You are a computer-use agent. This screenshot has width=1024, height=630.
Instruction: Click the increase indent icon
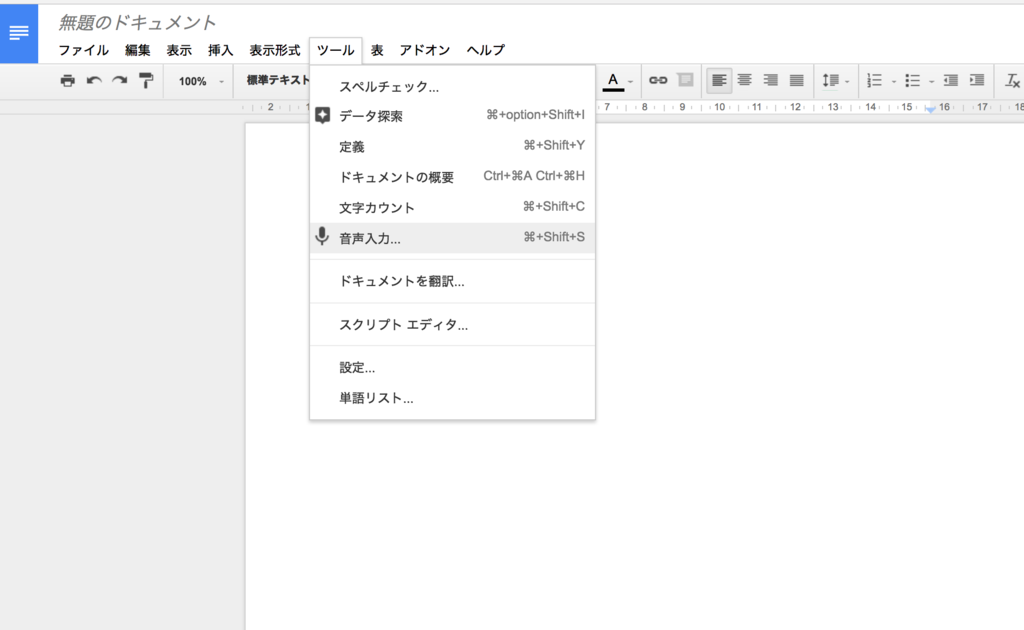977,80
